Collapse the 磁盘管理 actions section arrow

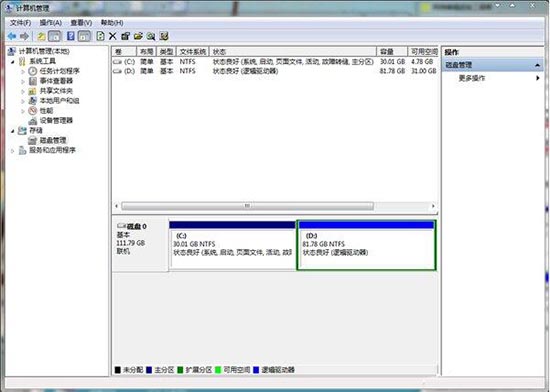click(x=537, y=65)
